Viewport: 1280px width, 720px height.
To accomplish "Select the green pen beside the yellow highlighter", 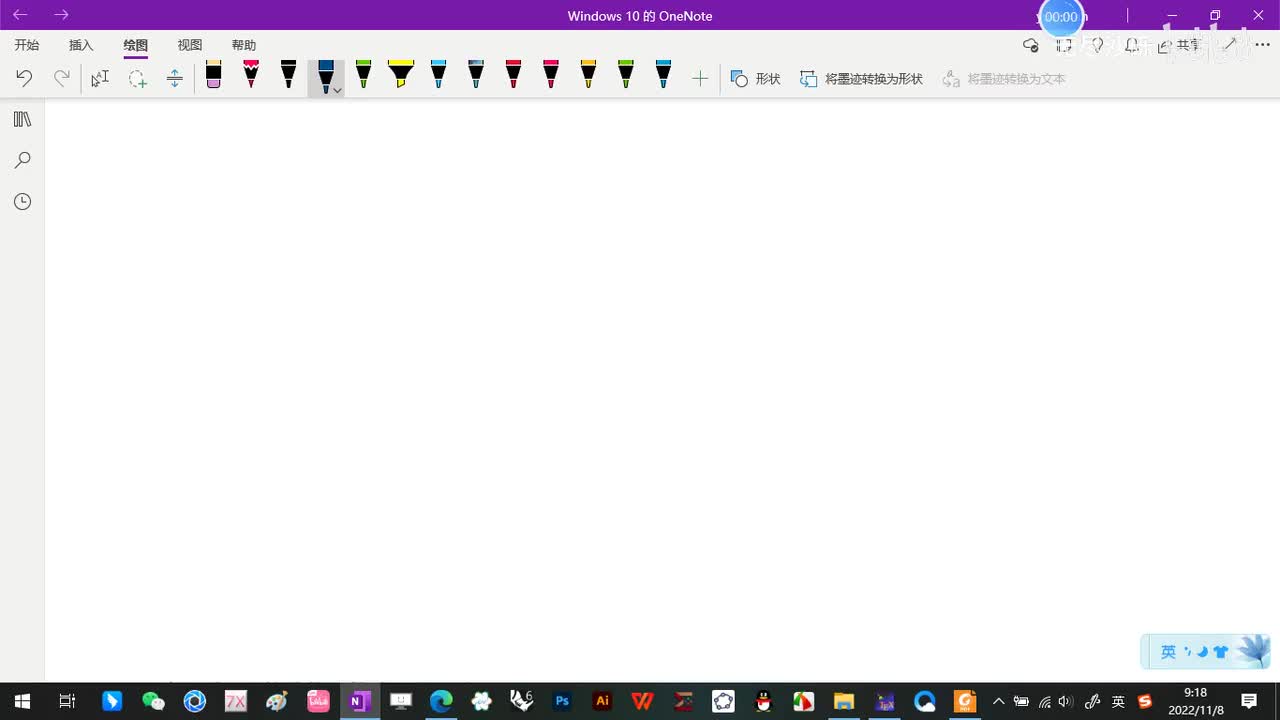I will 363,74.
